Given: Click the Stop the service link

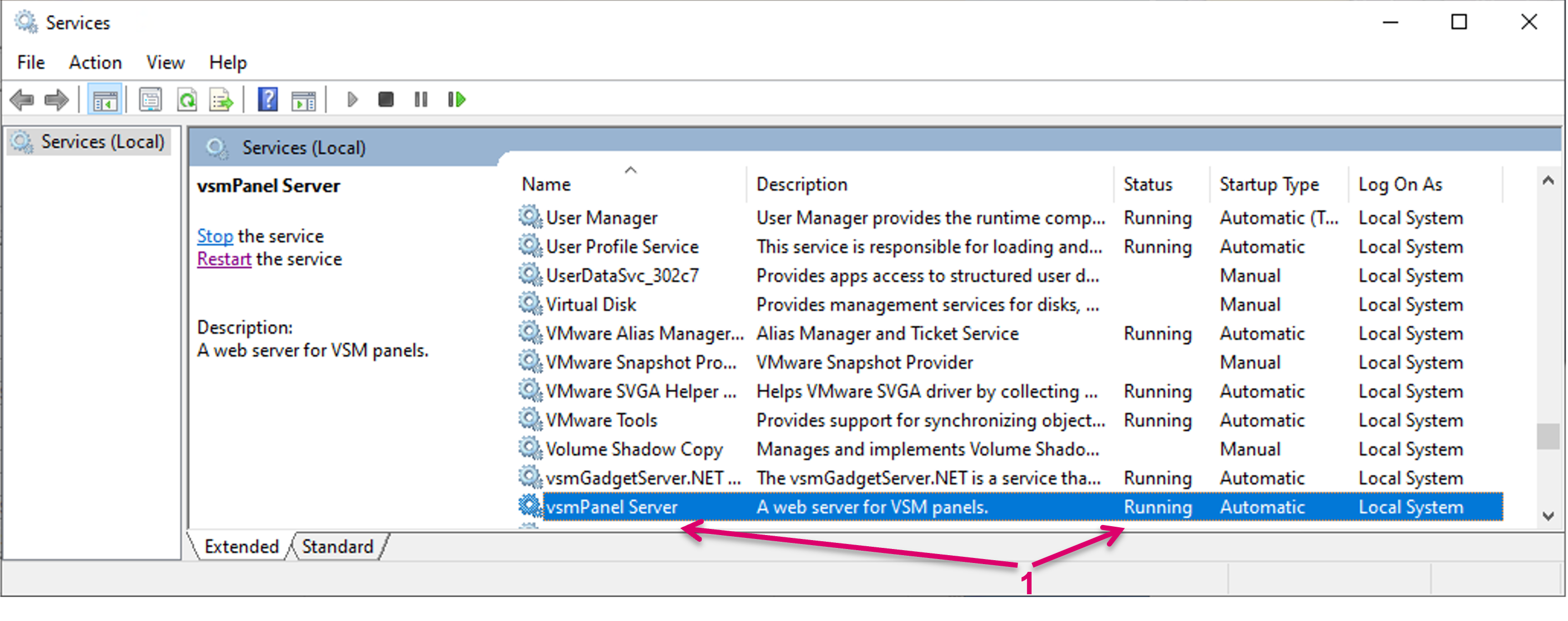Looking at the screenshot, I should (215, 236).
